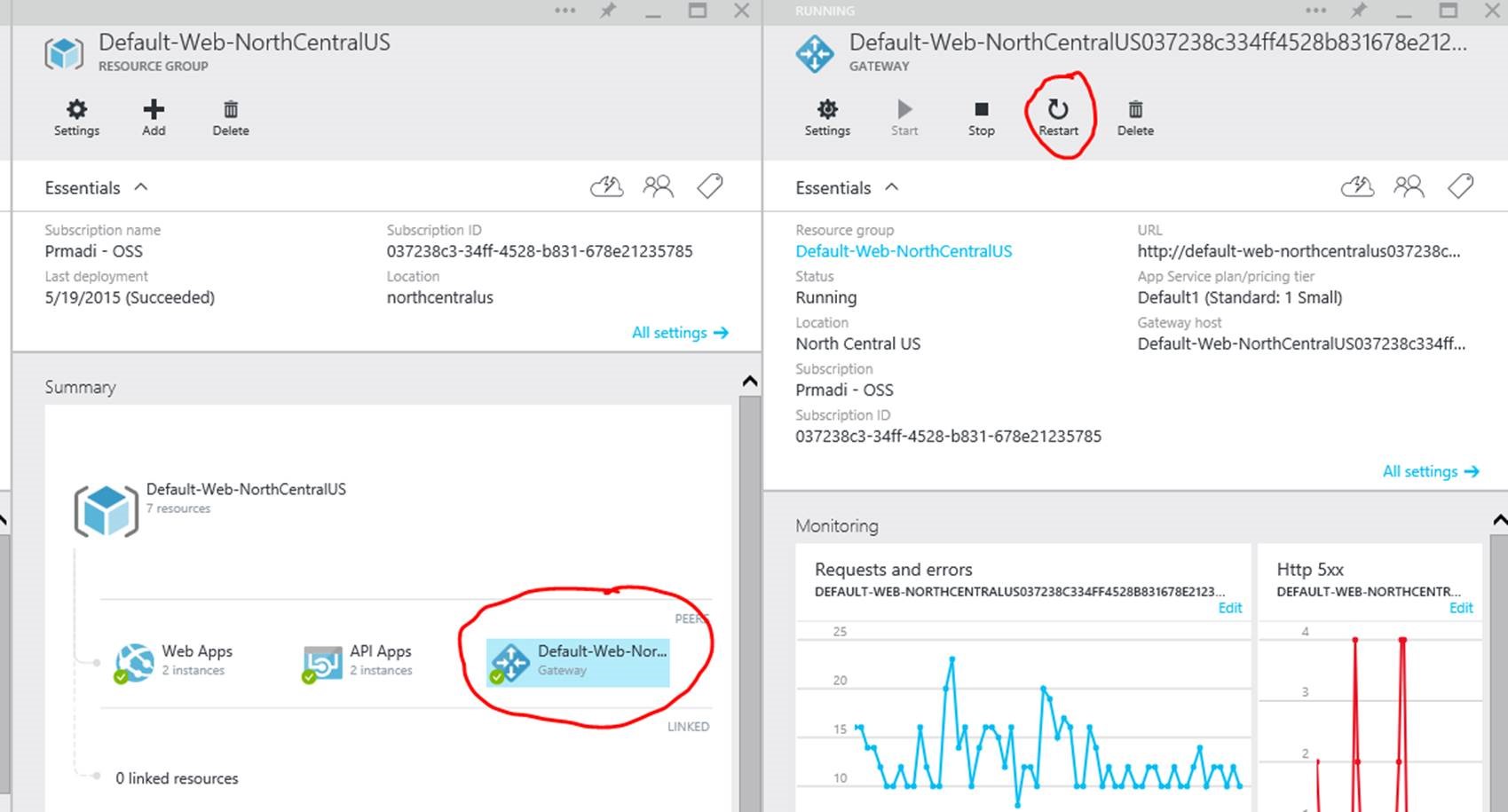Click the Gateway host value
This screenshot has height=812, width=1508.
[1301, 343]
